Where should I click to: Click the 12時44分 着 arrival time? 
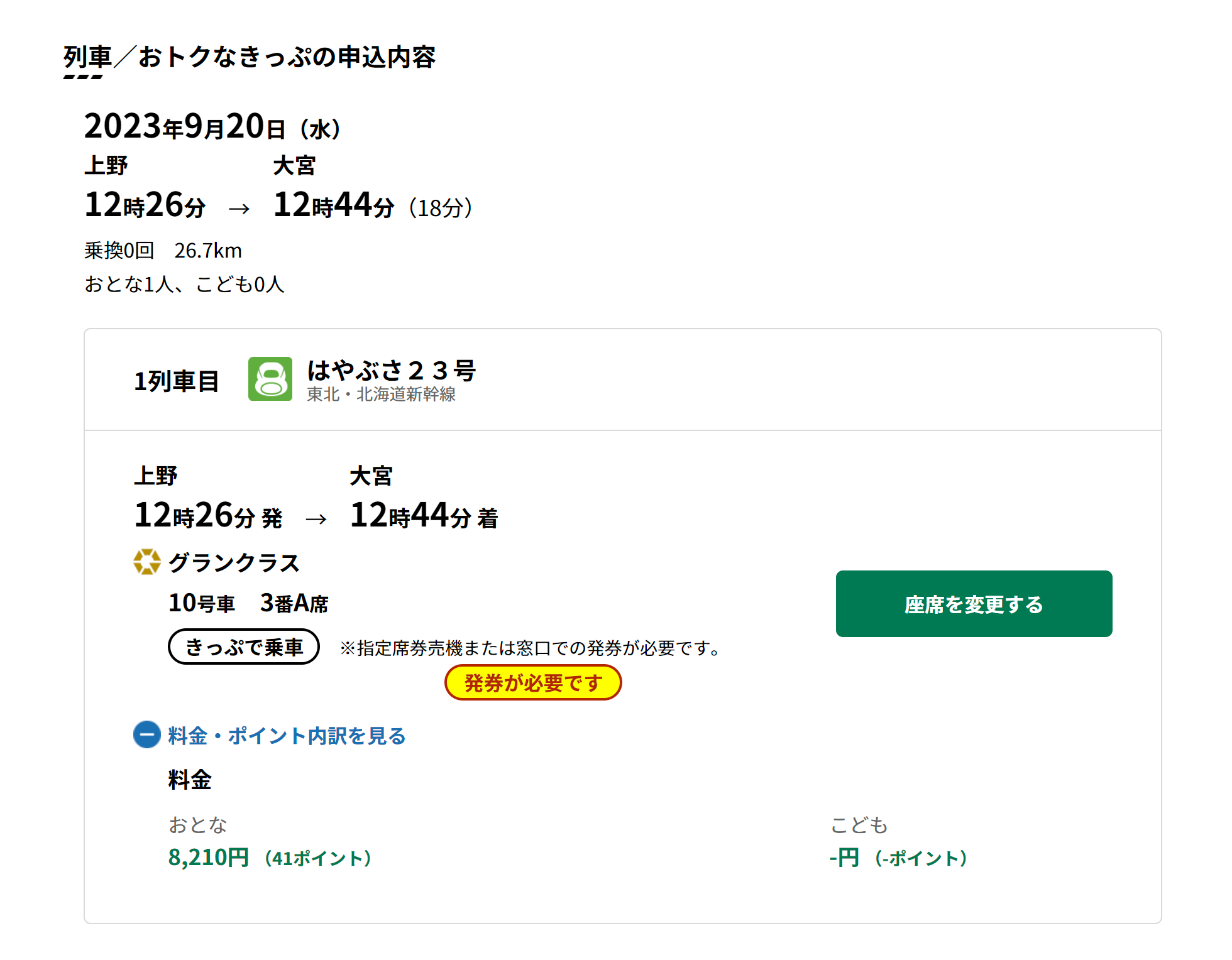pyautogui.click(x=424, y=516)
